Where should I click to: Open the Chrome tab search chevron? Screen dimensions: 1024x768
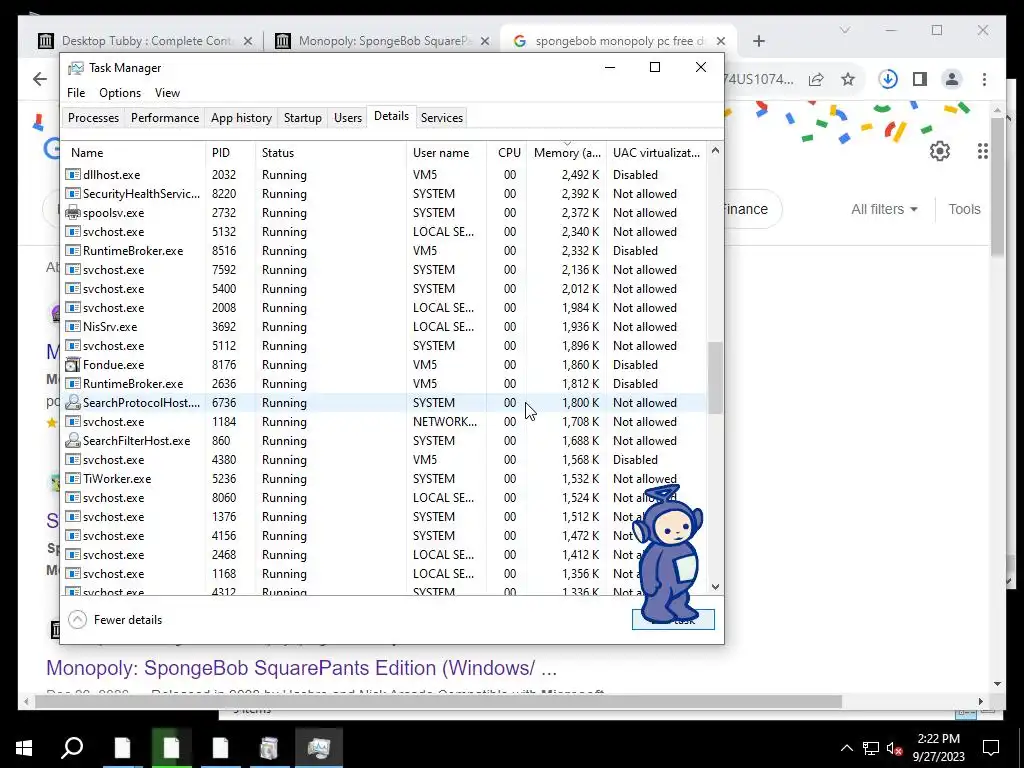pyautogui.click(x=844, y=30)
